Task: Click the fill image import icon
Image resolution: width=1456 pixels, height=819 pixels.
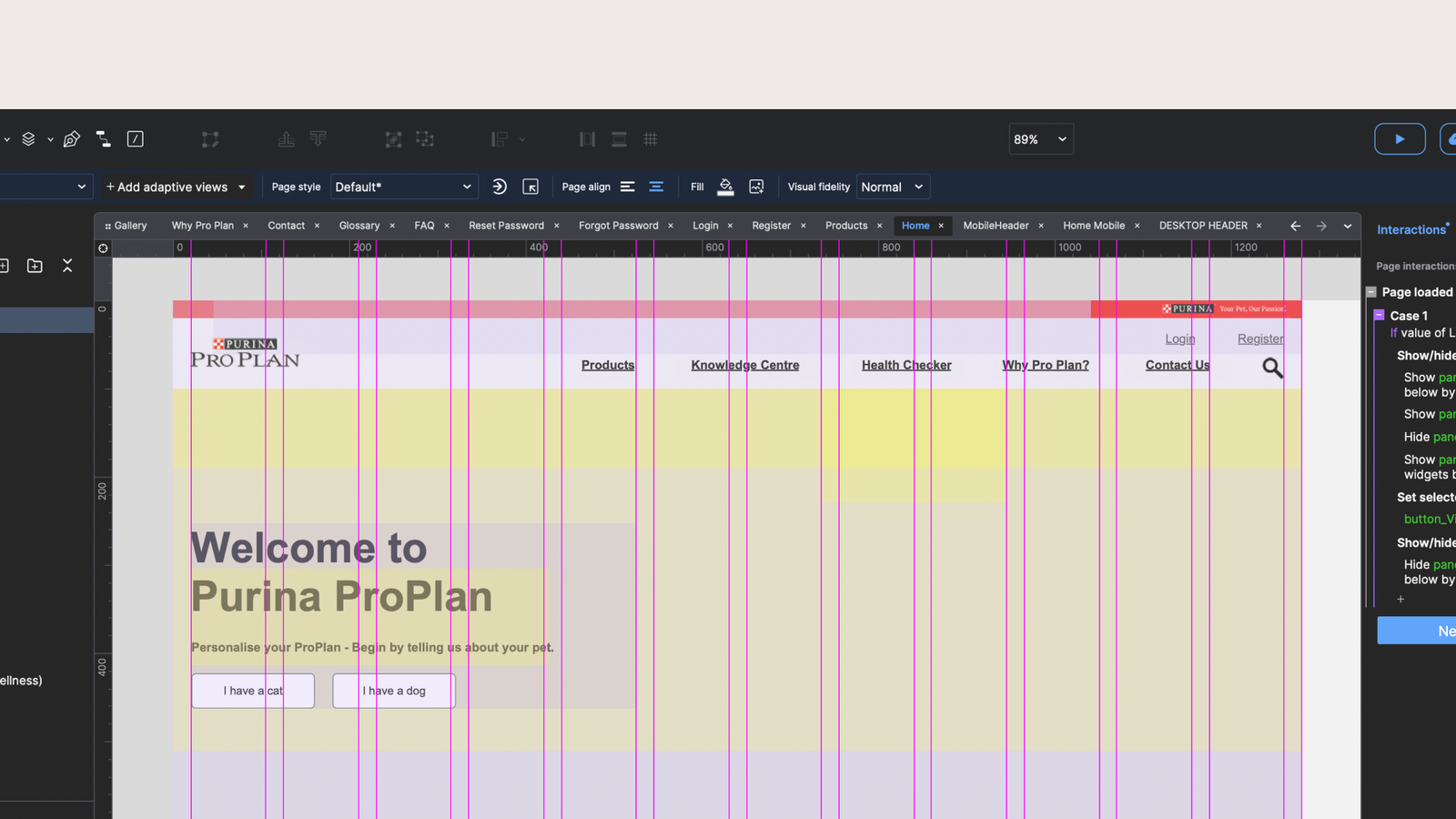Action: click(756, 187)
